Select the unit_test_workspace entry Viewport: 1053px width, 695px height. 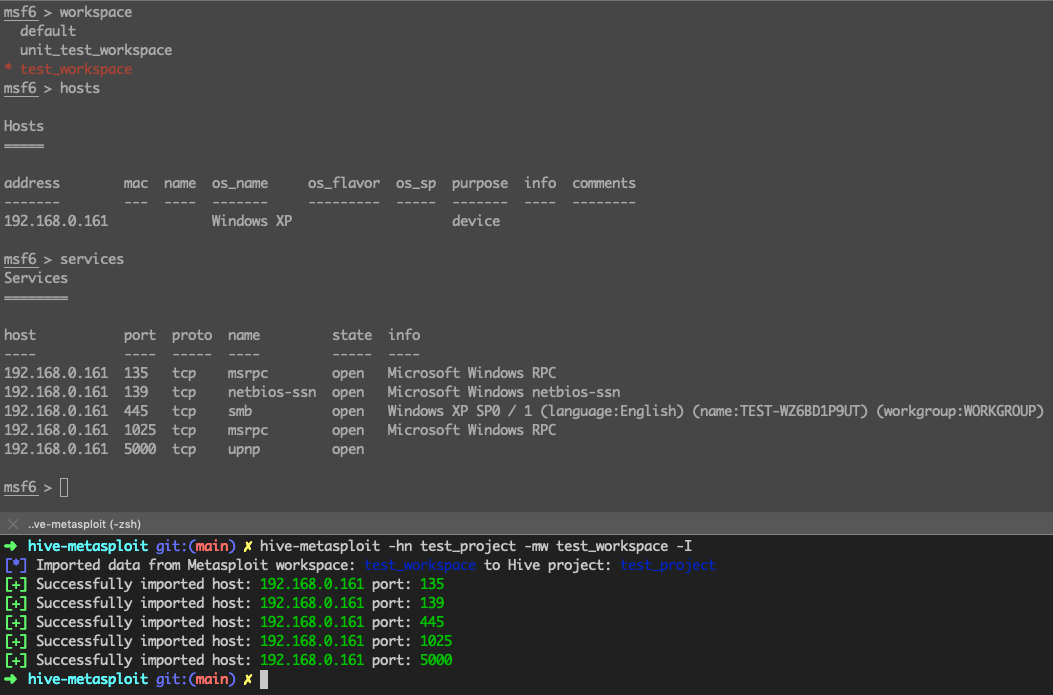95,49
